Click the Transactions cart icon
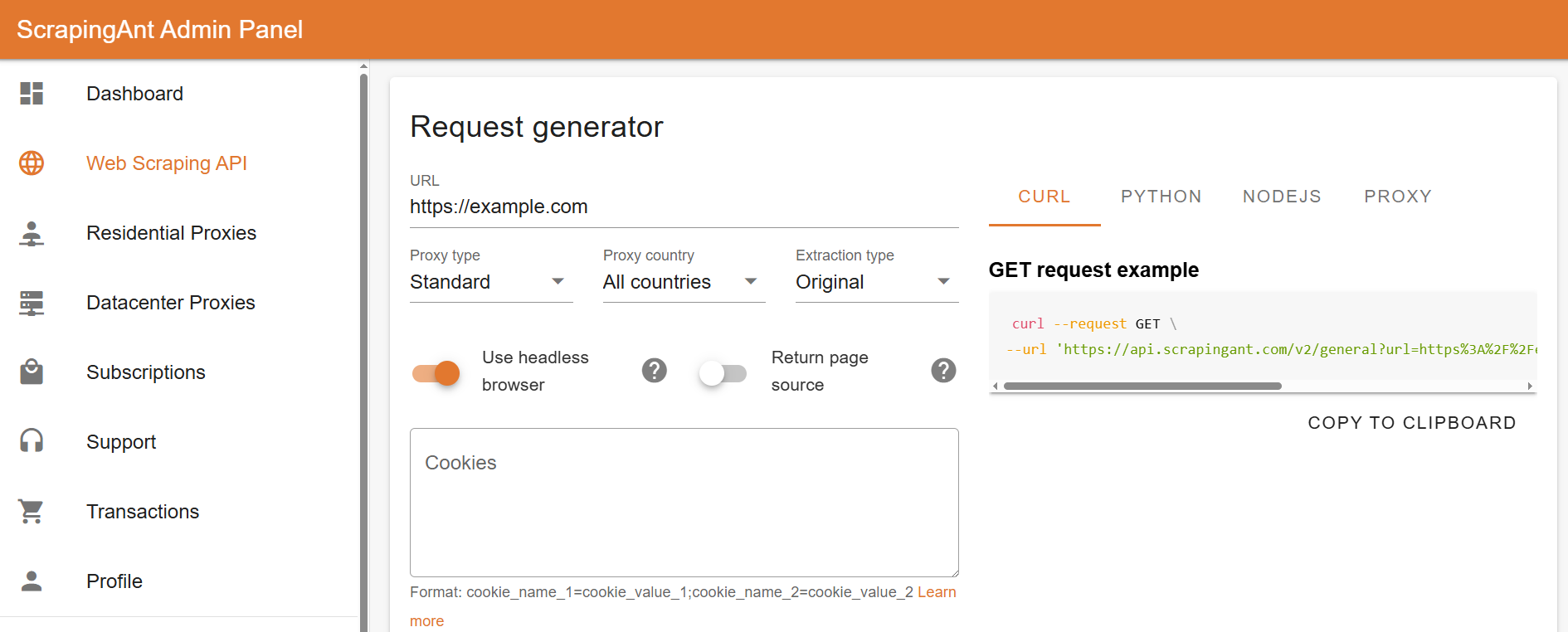1568x632 pixels. coord(32,511)
